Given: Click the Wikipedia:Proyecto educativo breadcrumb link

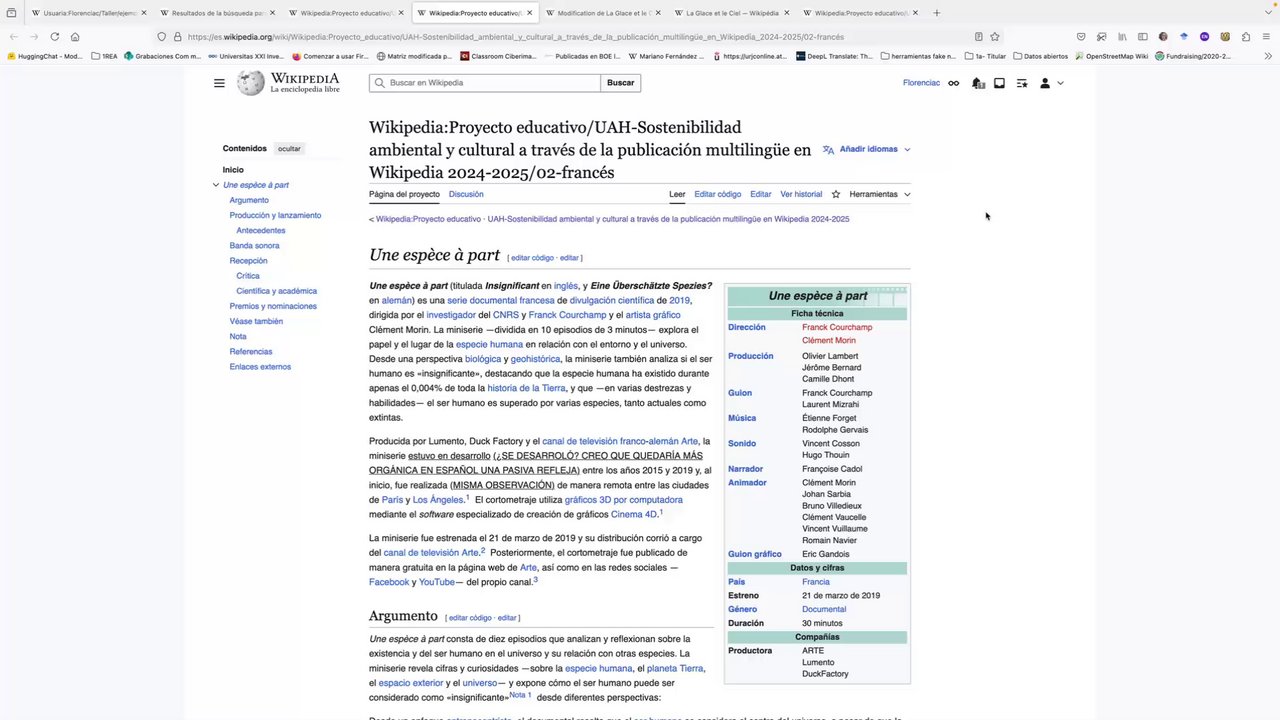Looking at the screenshot, I should coord(428,219).
